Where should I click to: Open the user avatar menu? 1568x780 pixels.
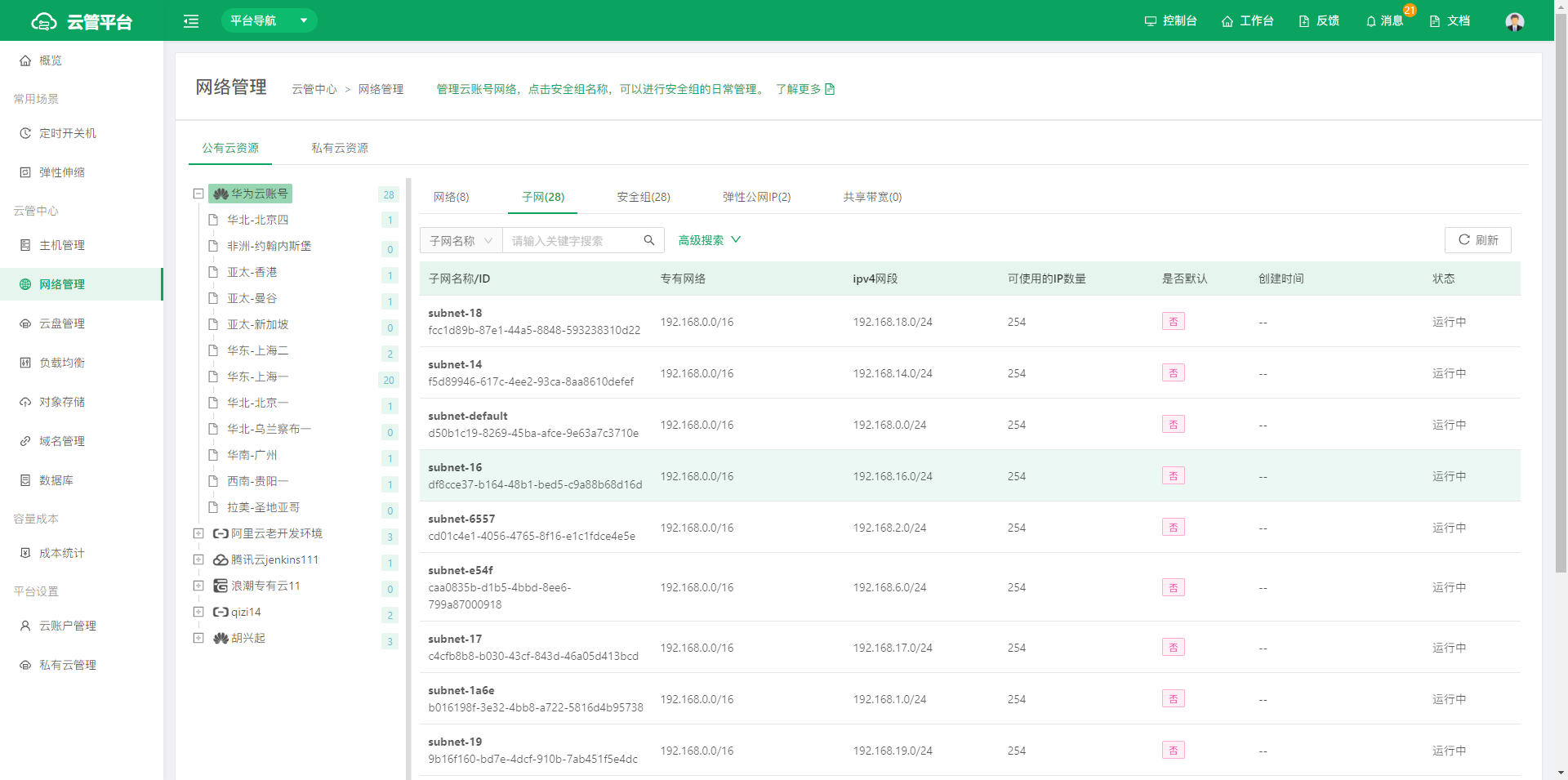(x=1515, y=21)
